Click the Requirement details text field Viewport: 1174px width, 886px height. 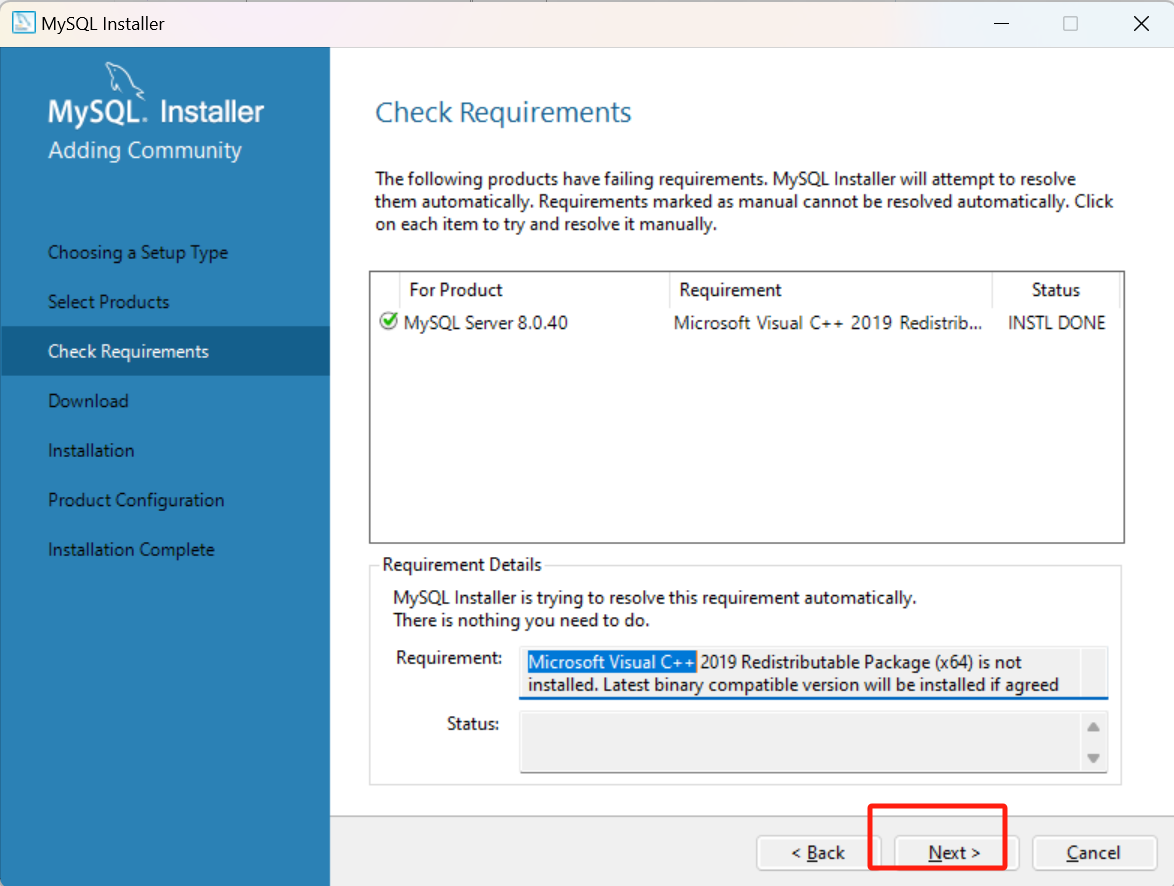[813, 673]
